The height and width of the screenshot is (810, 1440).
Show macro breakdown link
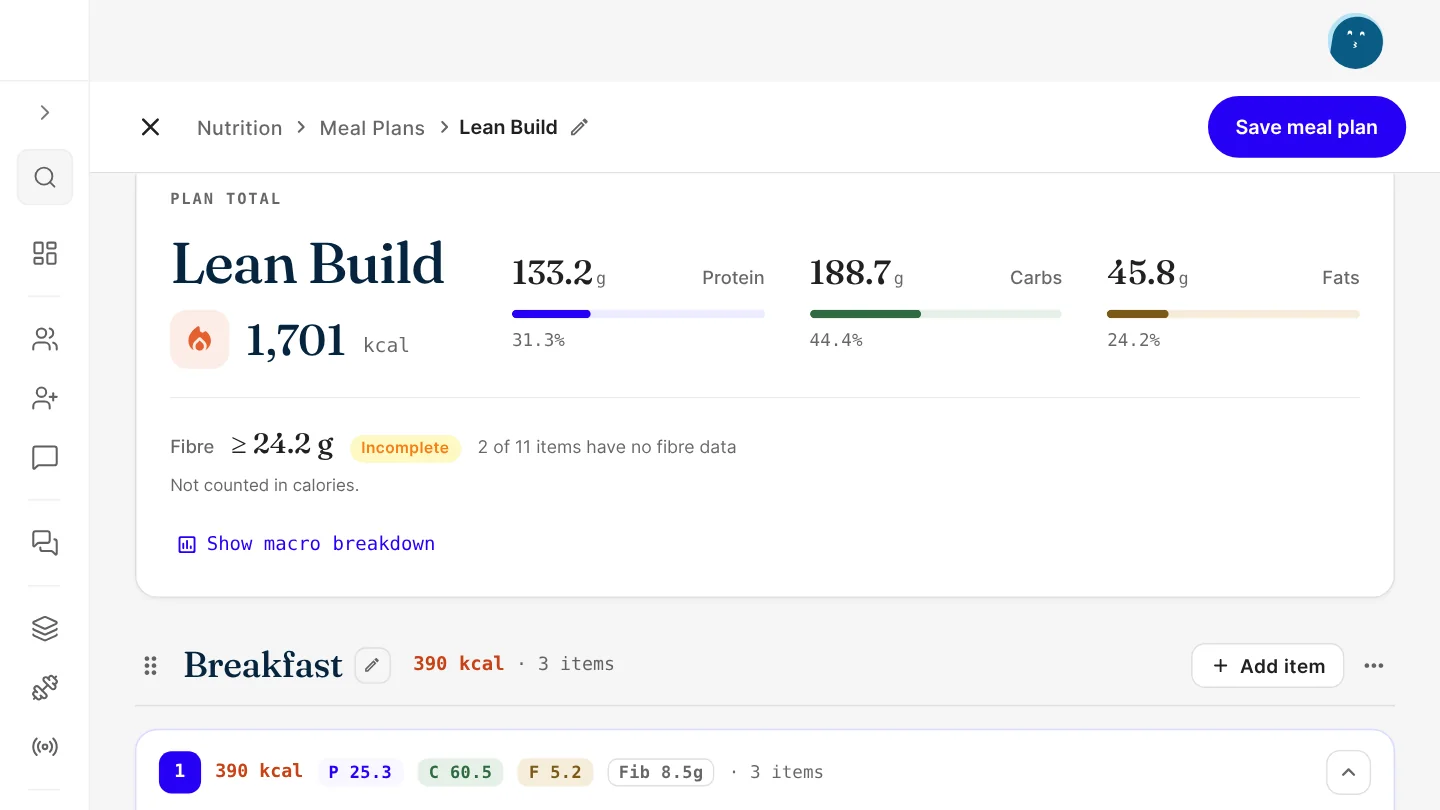[306, 544]
